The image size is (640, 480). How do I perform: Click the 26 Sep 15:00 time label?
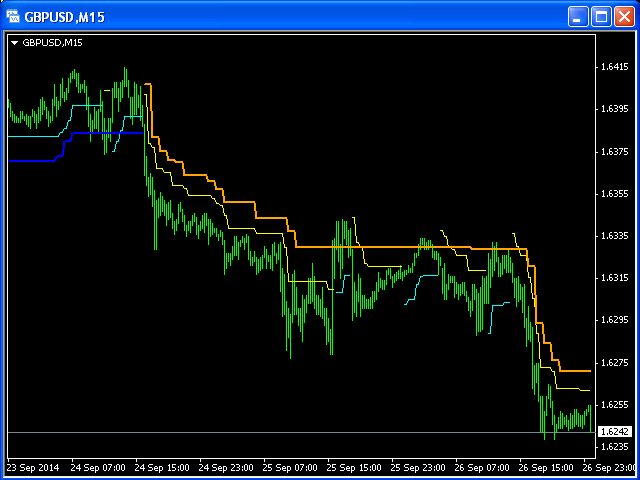pyautogui.click(x=547, y=467)
